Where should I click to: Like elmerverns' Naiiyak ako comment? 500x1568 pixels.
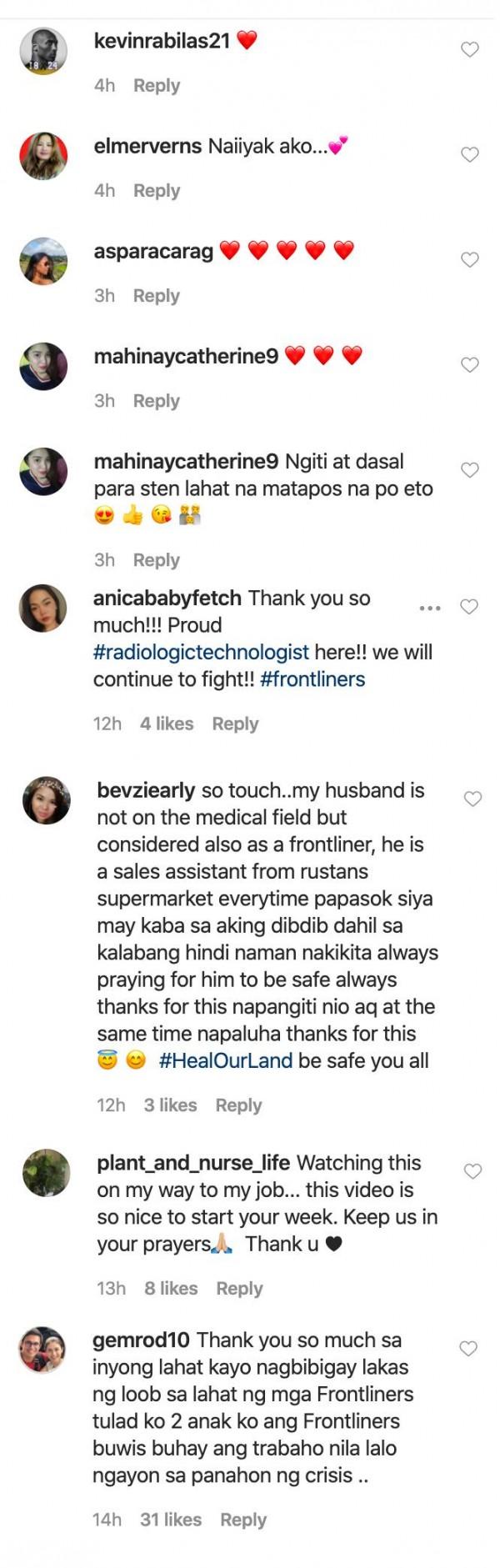(x=470, y=155)
